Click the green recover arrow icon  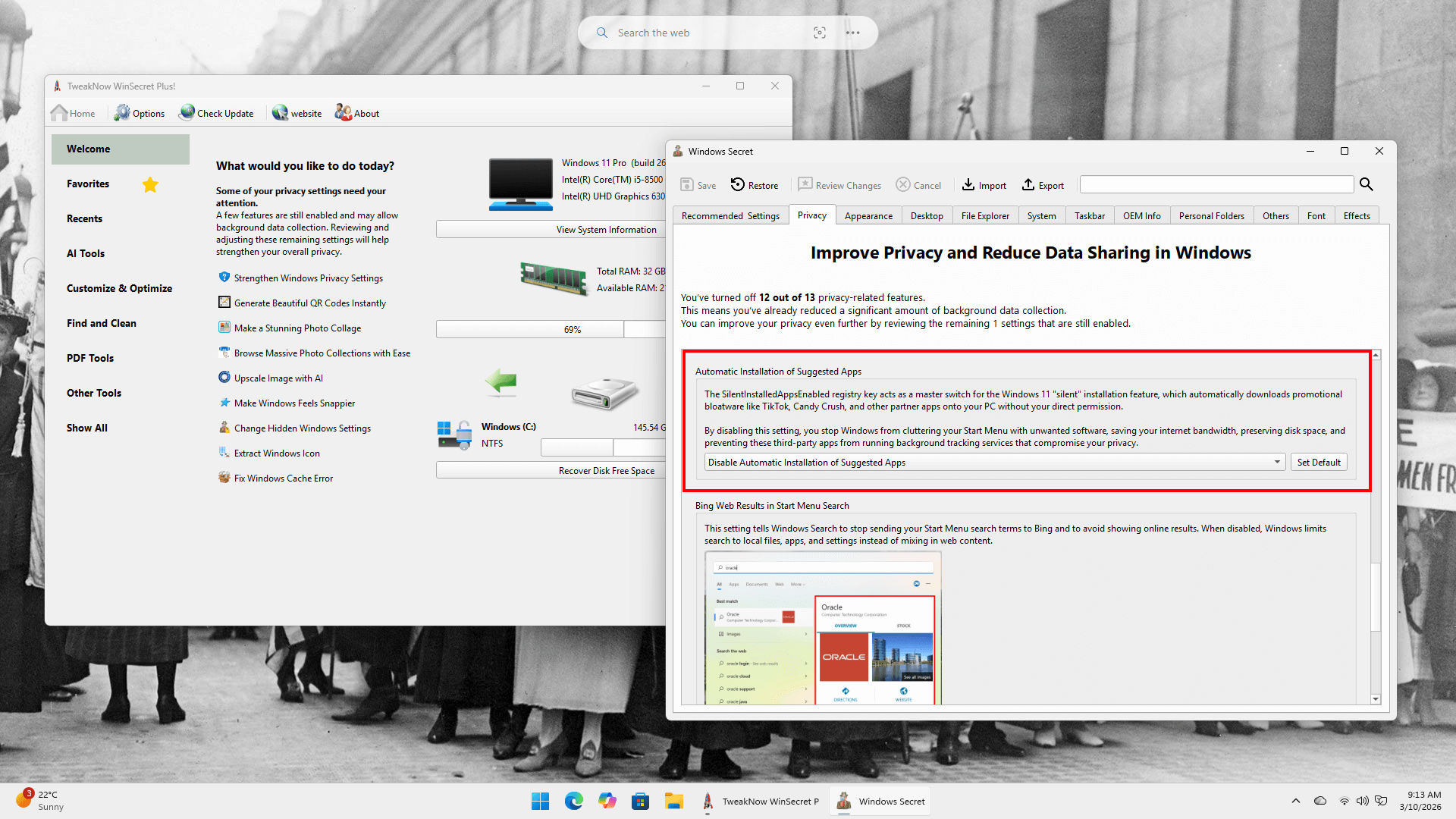point(501,381)
